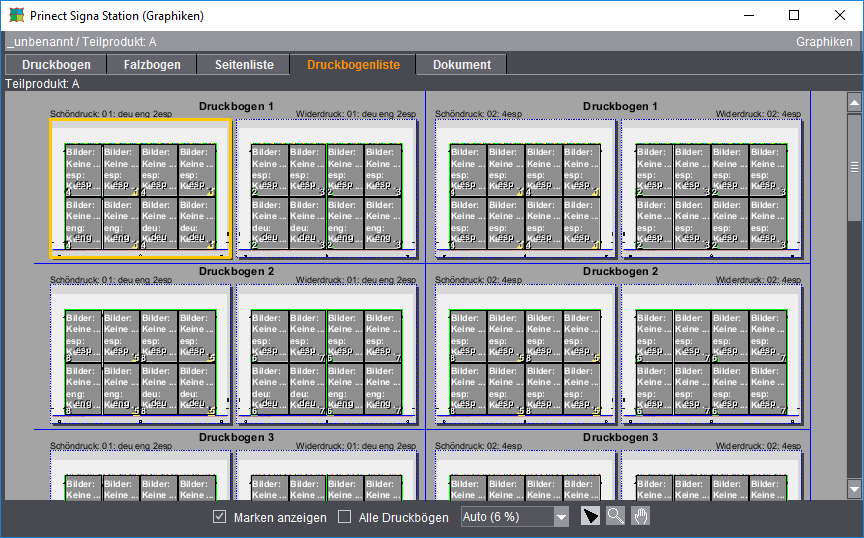Select Schöndruck 02 4esp thumbnail of Druckbogen 2
The width and height of the screenshot is (864, 538).
click(x=525, y=355)
